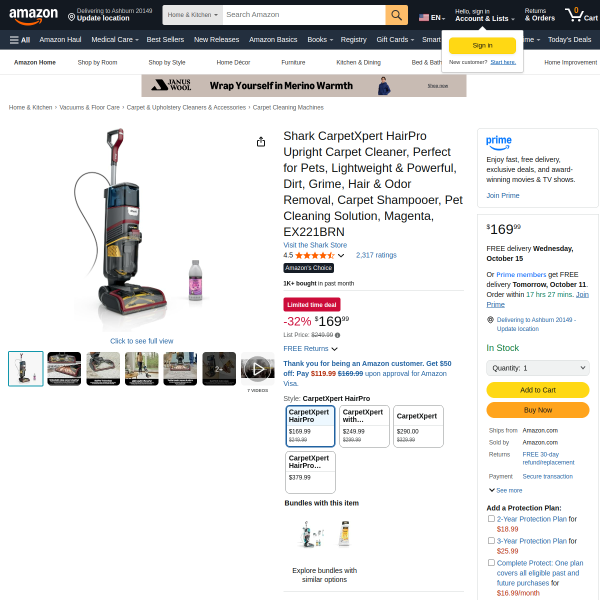This screenshot has height=600, width=600.
Task: Open Home & Kitchen search category dropdown
Action: [x=192, y=15]
